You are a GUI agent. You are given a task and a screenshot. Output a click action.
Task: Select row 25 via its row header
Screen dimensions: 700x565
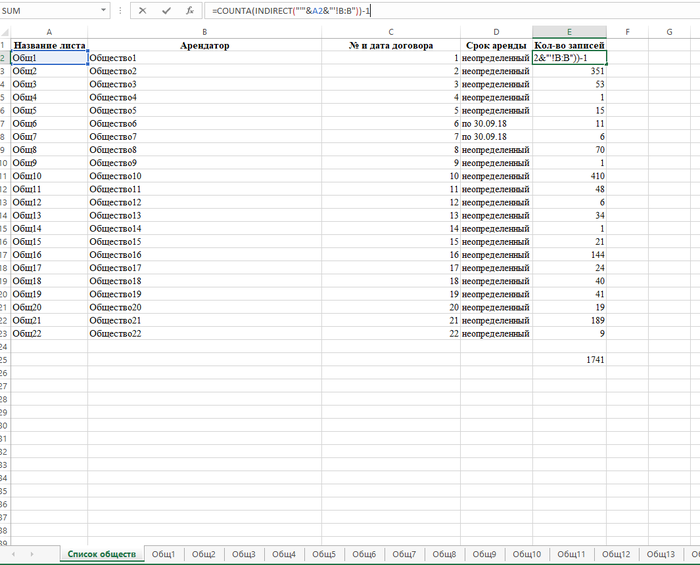4,360
